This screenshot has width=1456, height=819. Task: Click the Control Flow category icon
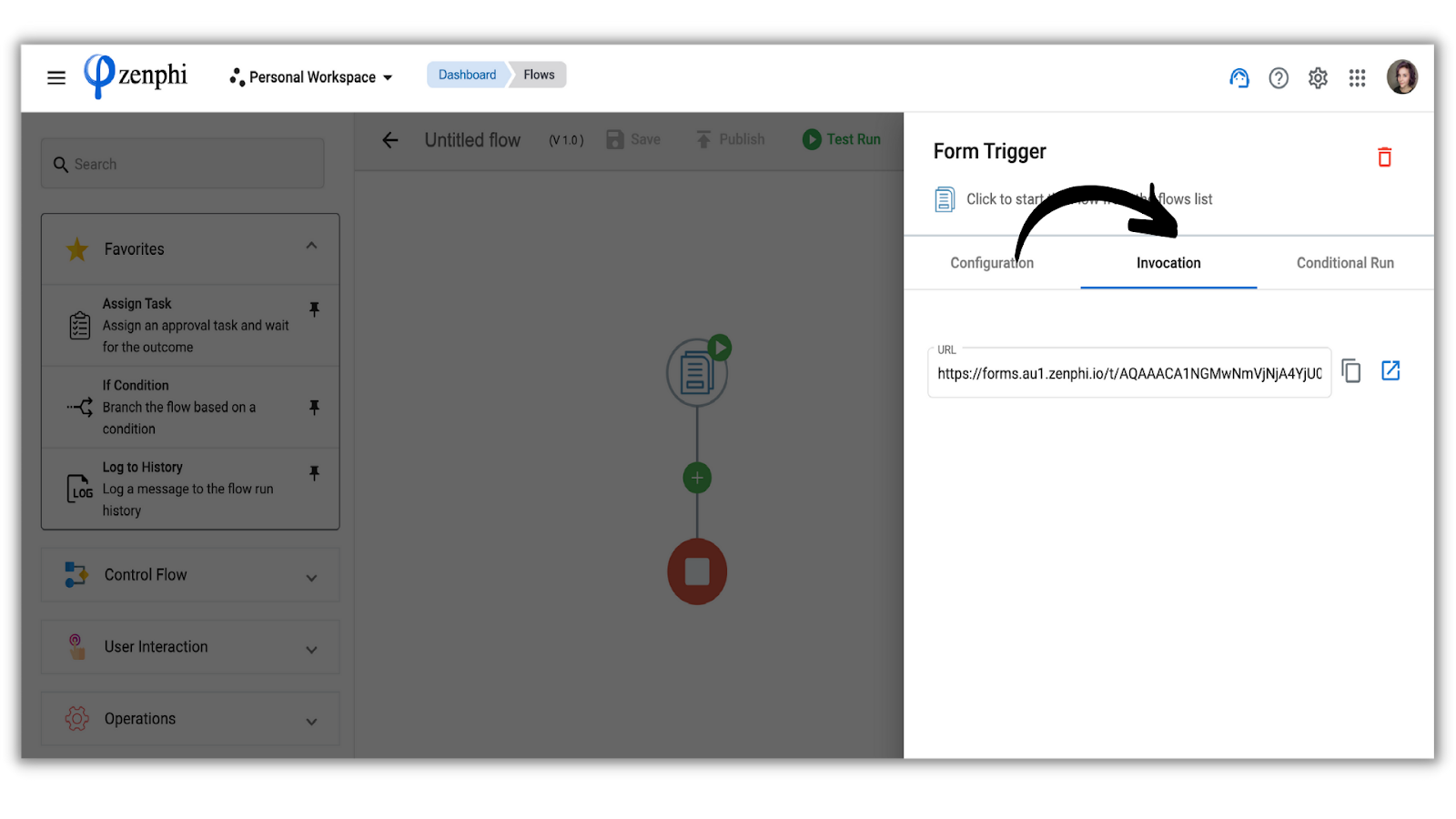tap(76, 575)
